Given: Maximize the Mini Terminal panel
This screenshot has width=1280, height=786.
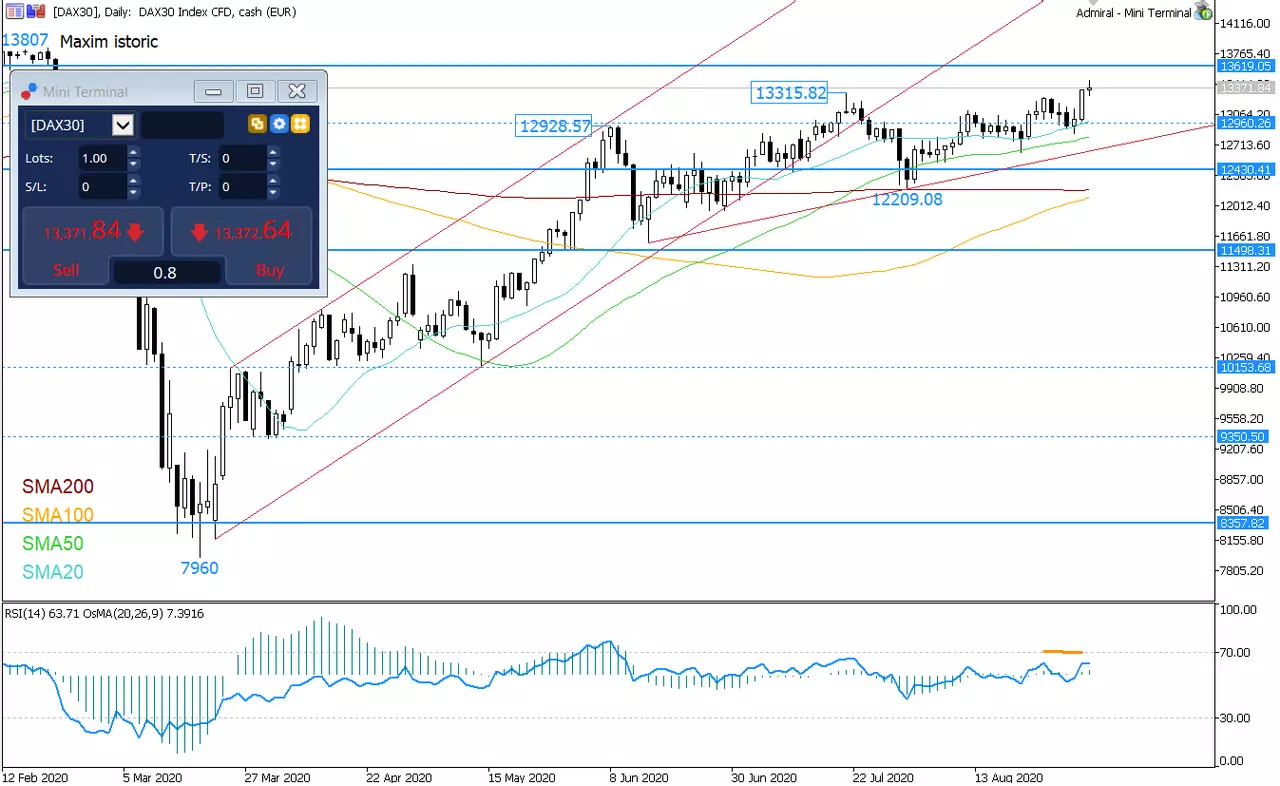Looking at the screenshot, I should pyautogui.click(x=255, y=91).
